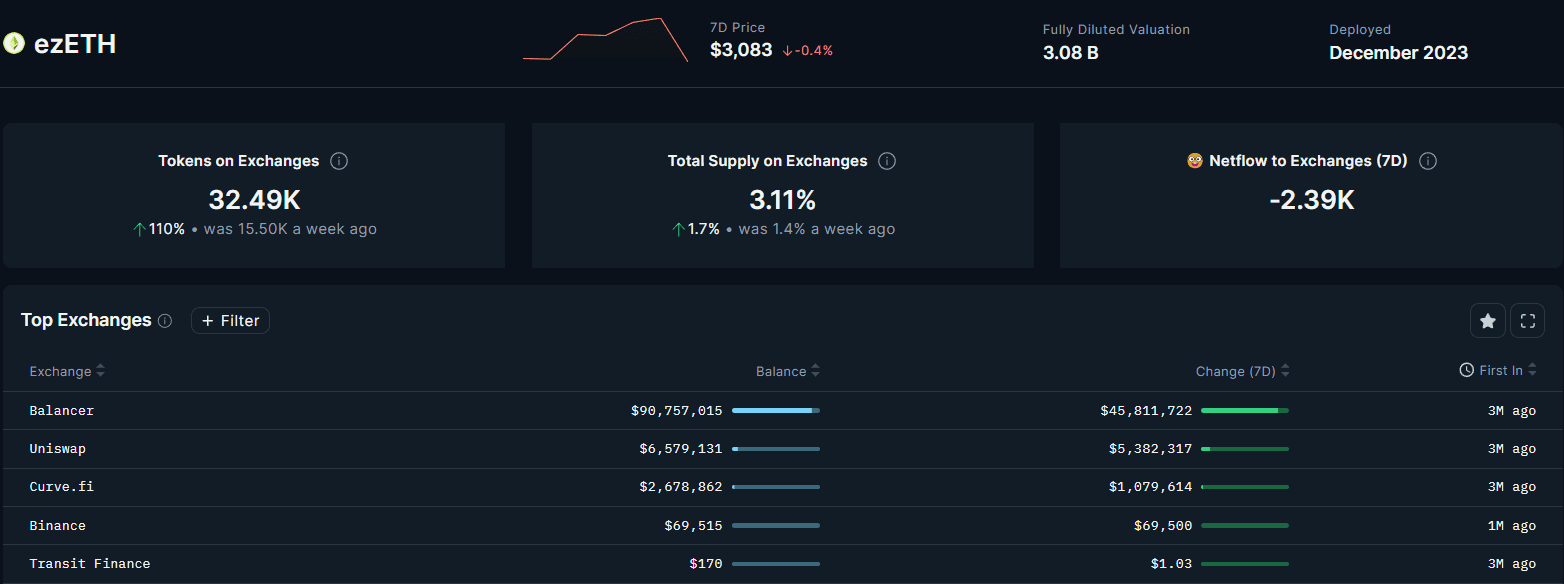Click info icon beside Tokens on Exchanges
The image size is (1564, 584).
coord(339,161)
